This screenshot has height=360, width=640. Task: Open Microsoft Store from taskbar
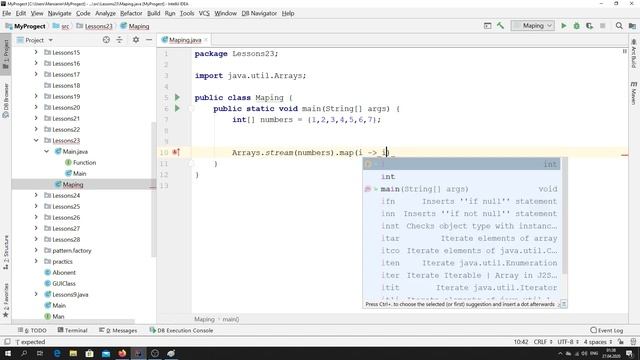(x=89, y=353)
